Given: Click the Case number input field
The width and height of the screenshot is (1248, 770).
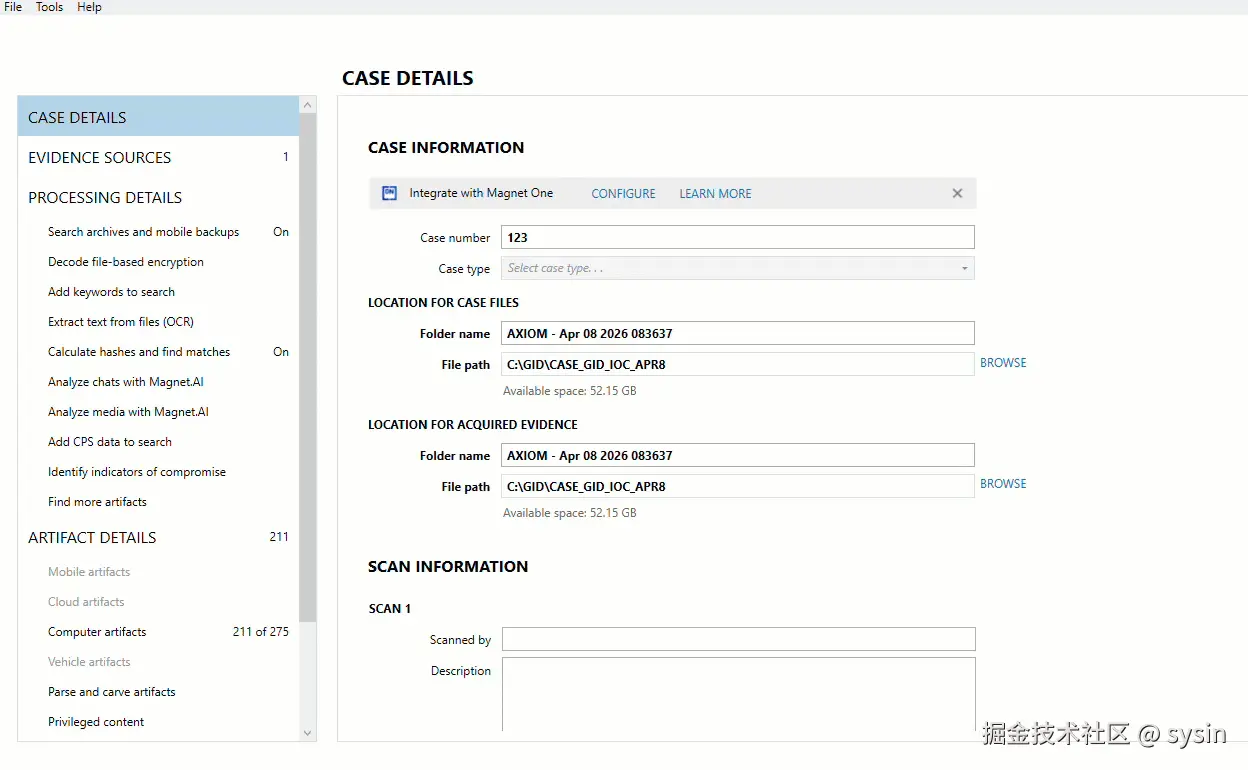Looking at the screenshot, I should click(737, 237).
